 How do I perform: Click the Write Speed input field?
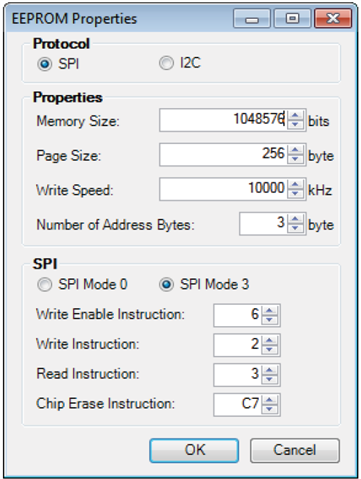pyautogui.click(x=223, y=189)
